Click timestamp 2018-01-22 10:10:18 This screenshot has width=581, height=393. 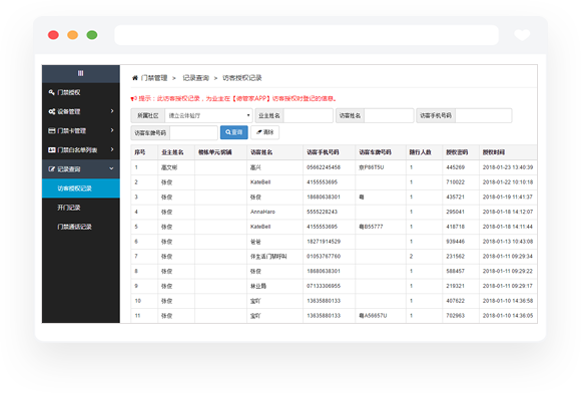(x=508, y=182)
